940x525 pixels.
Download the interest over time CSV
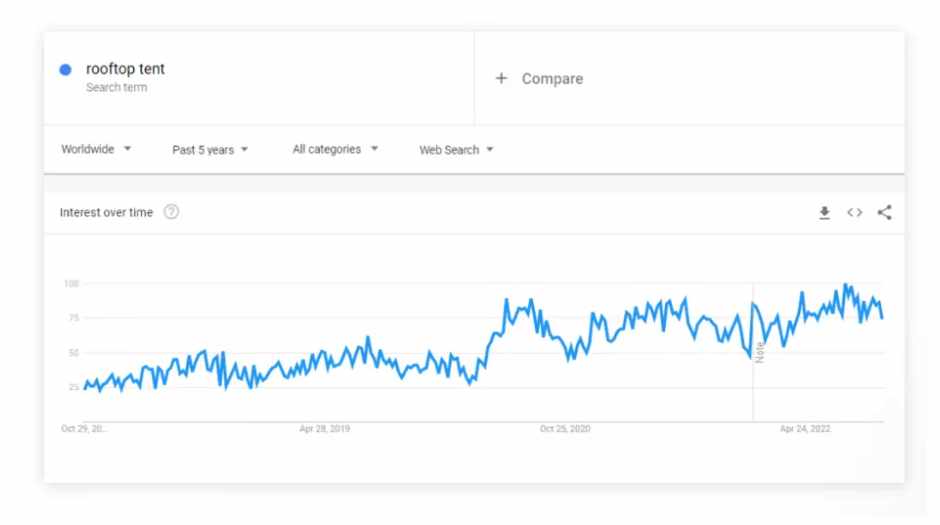pyautogui.click(x=824, y=212)
